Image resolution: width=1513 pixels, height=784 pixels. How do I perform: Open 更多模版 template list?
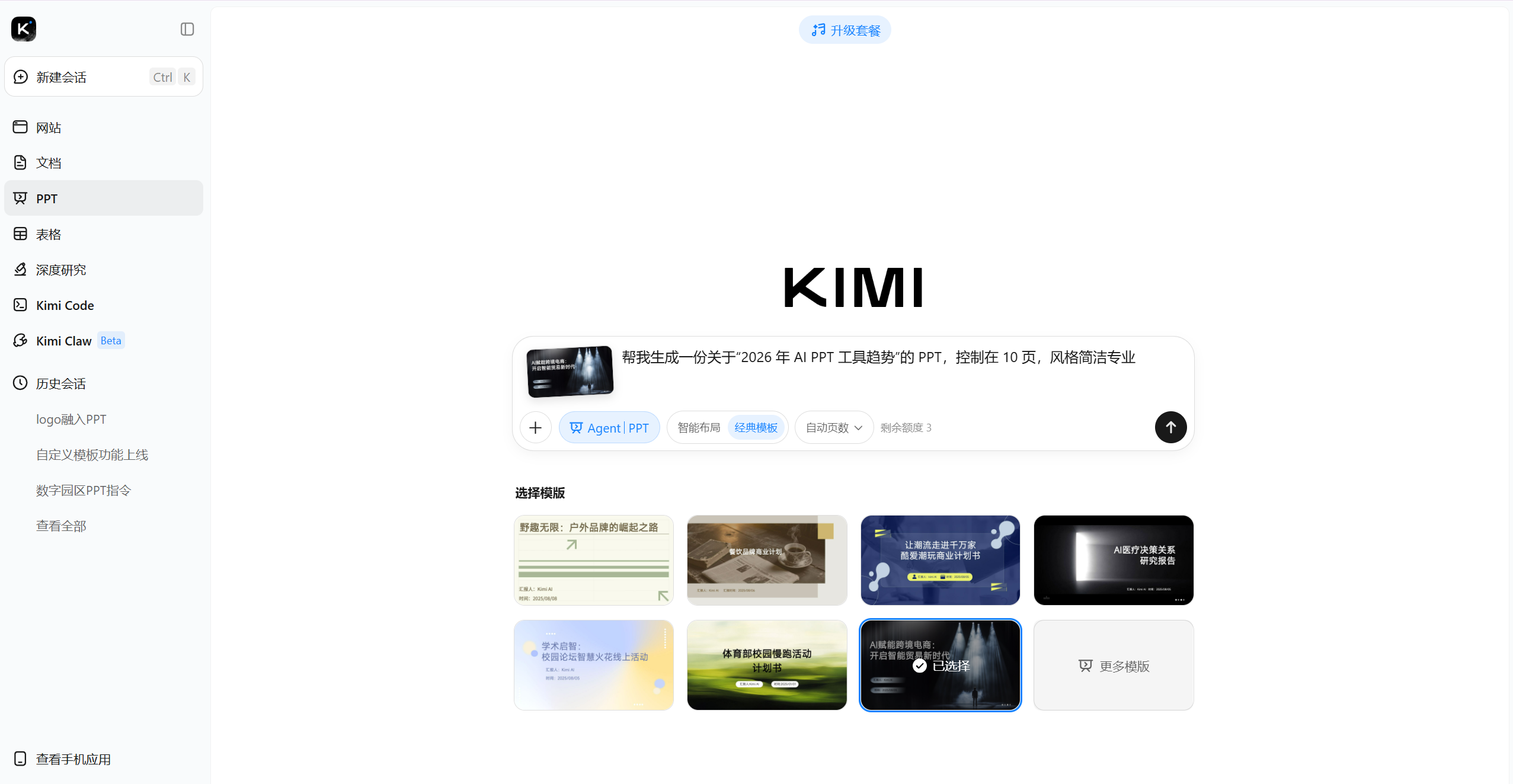tap(1113, 665)
